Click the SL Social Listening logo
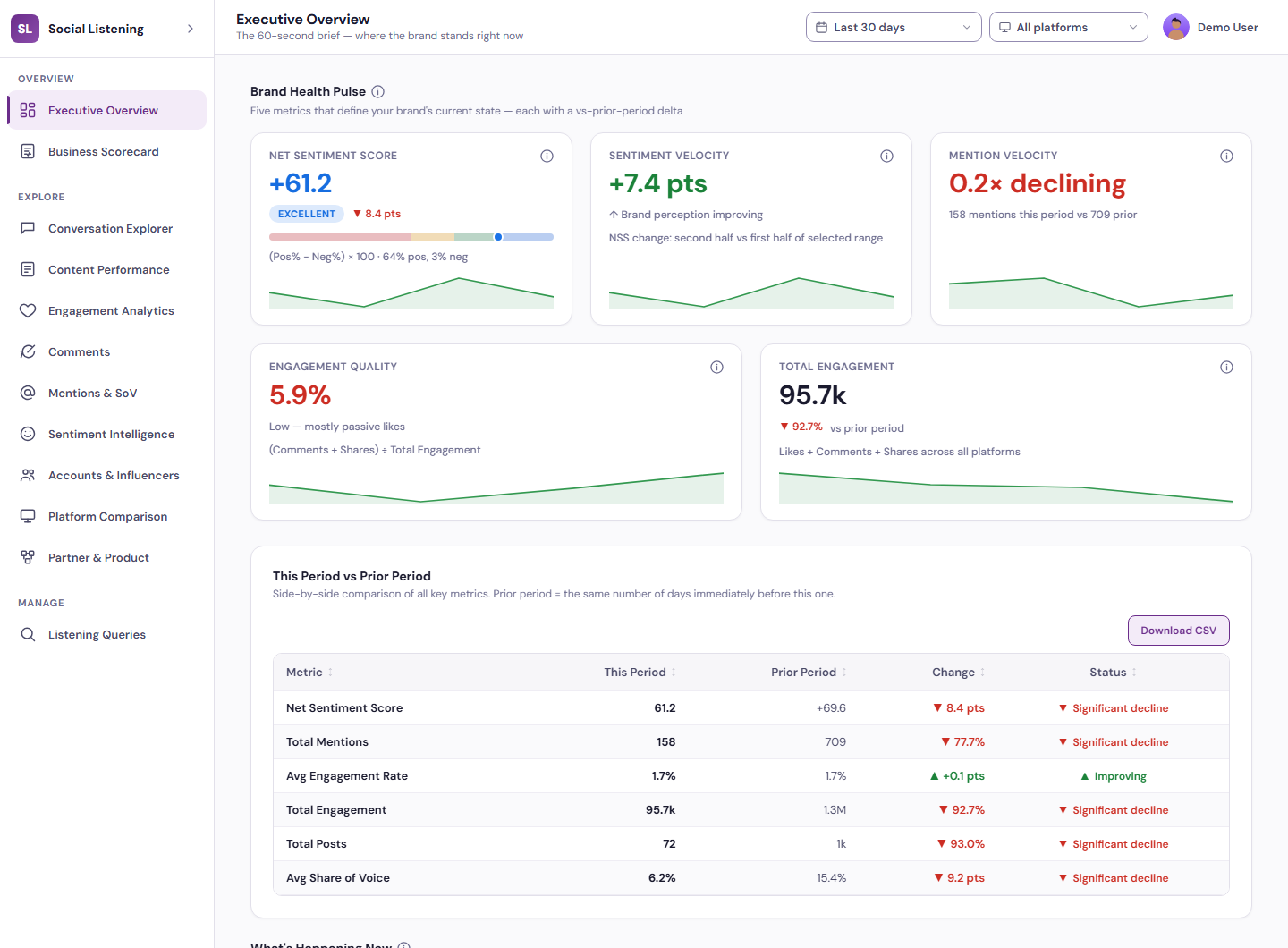This screenshot has height=948, width=1288. (25, 29)
